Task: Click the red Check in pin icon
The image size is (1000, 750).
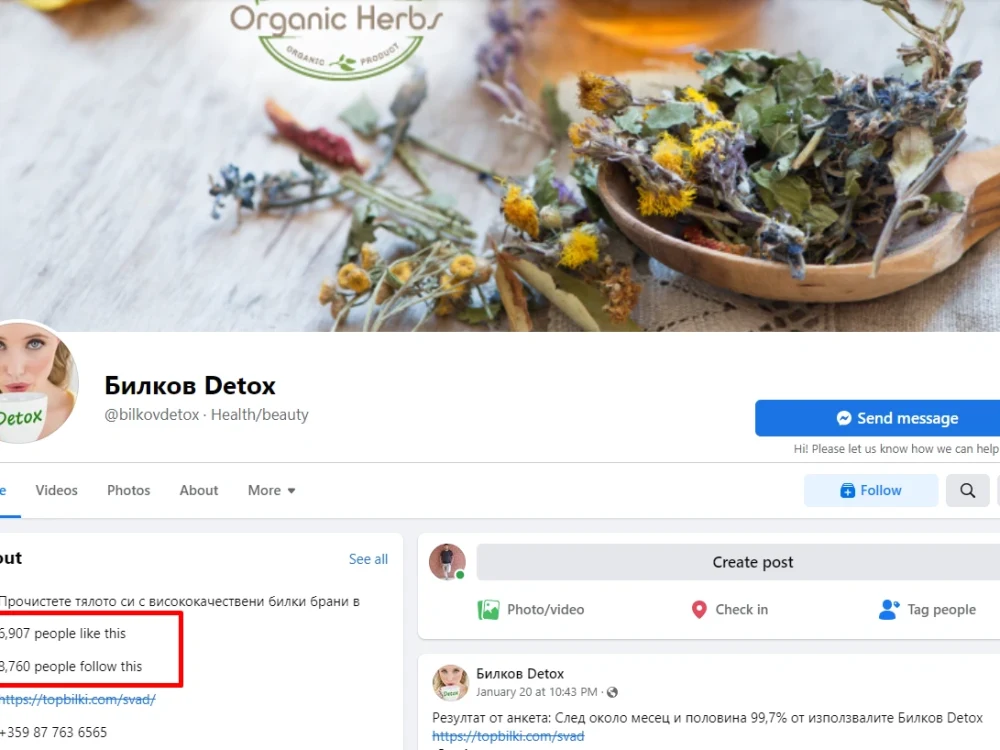Action: click(699, 610)
